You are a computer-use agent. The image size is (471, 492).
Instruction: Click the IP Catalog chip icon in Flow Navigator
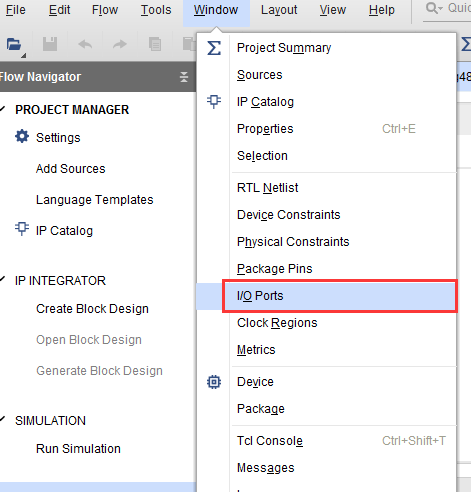tap(22, 229)
